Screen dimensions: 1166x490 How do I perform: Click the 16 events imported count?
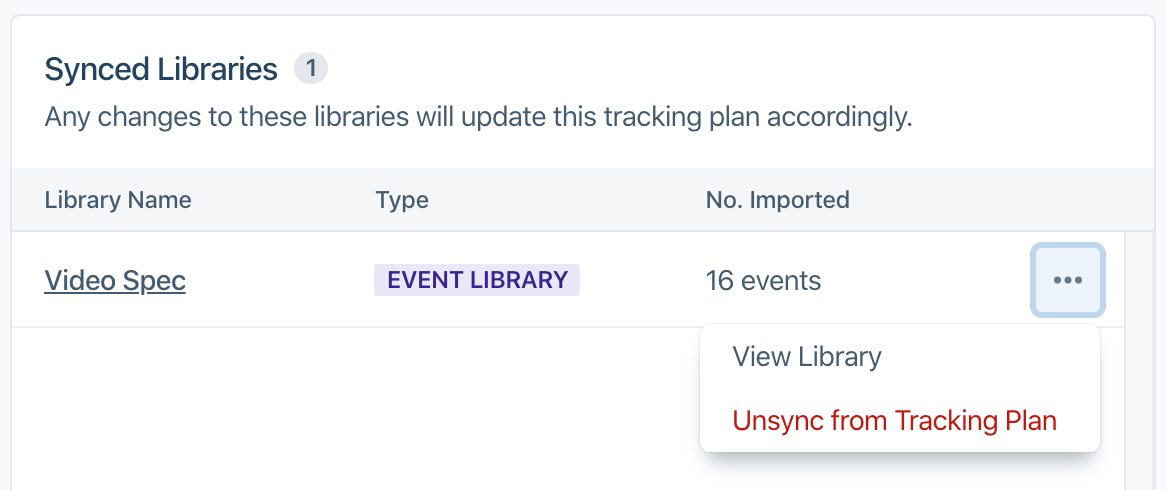[x=763, y=281]
